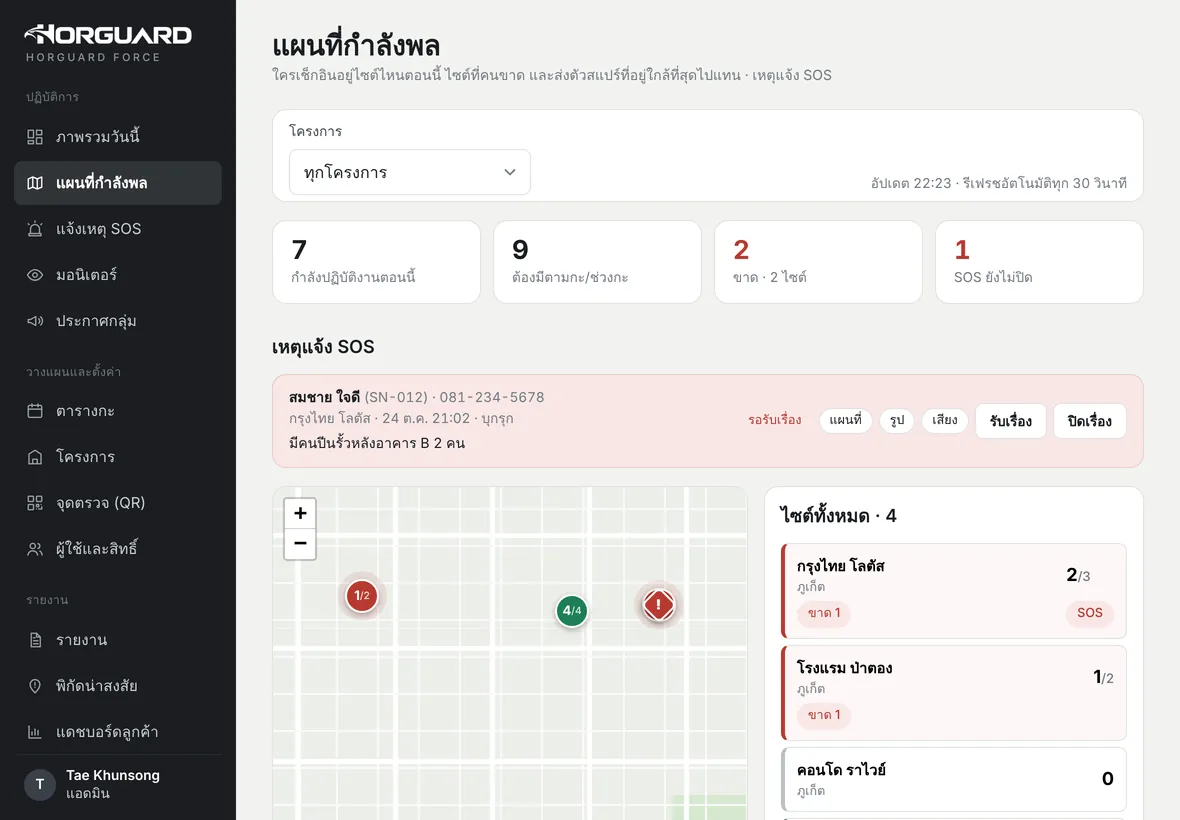Image resolution: width=1180 pixels, height=820 pixels.
Task: Click the Horguard Force logo
Action: pyautogui.click(x=108, y=43)
